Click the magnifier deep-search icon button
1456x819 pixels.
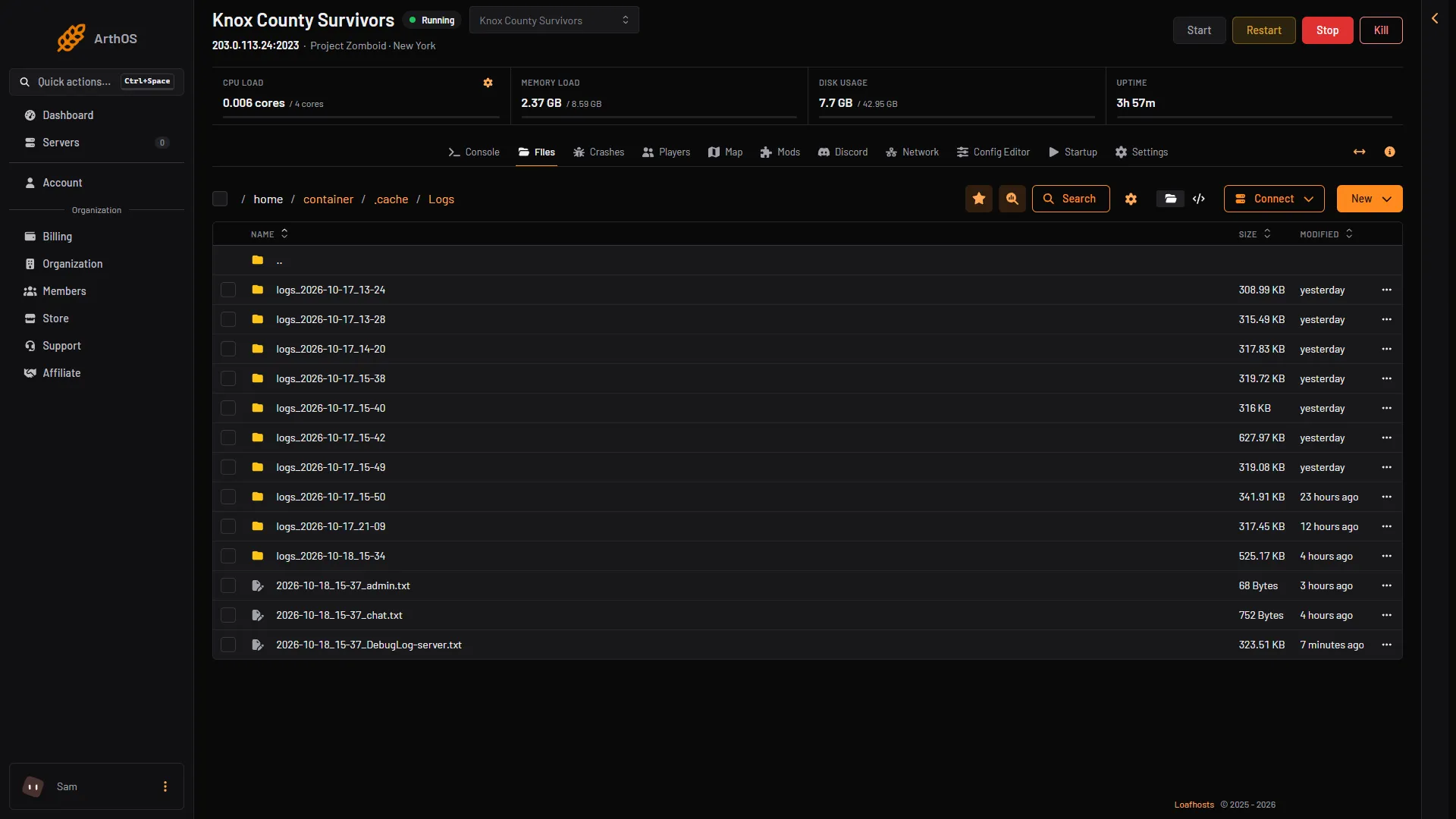1012,199
